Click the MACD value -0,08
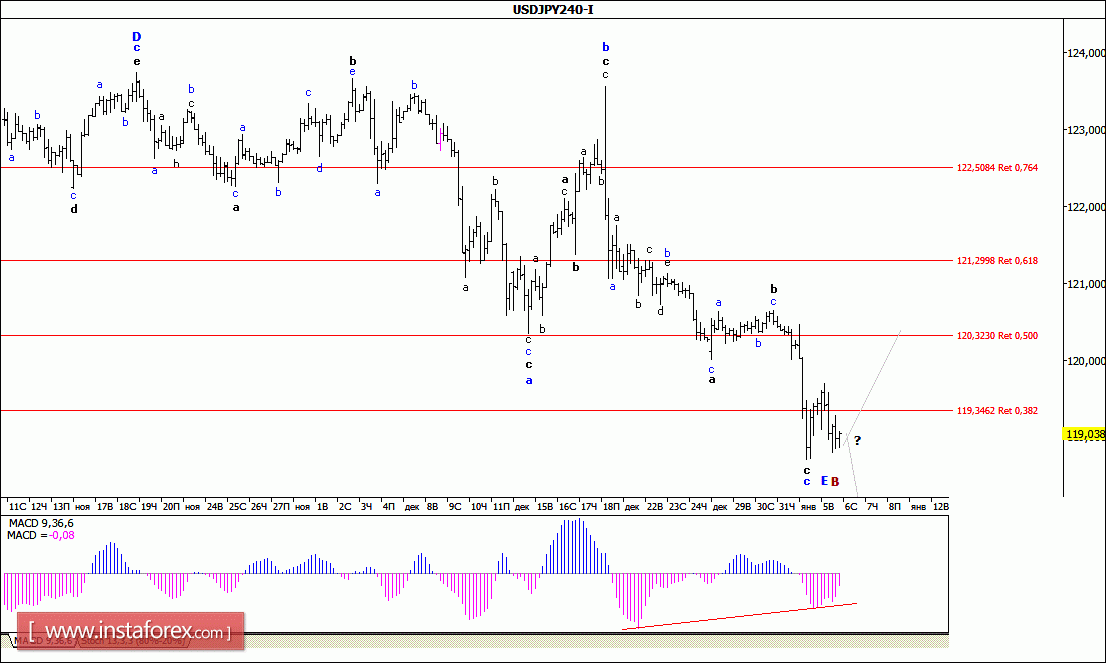Image resolution: width=1106 pixels, height=663 pixels. coord(61,535)
